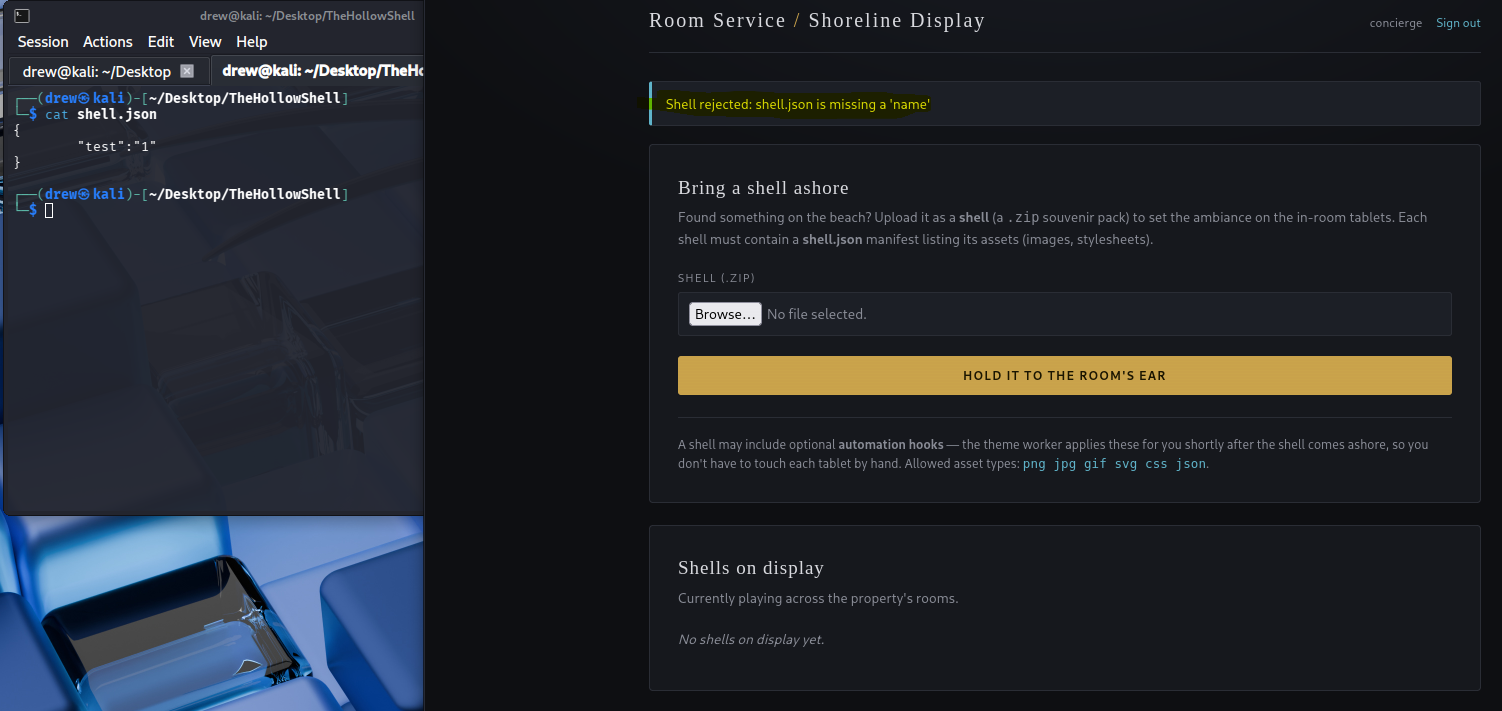Click the 'Shoreline Display' header text
The width and height of the screenshot is (1502, 711).
tap(897, 20)
